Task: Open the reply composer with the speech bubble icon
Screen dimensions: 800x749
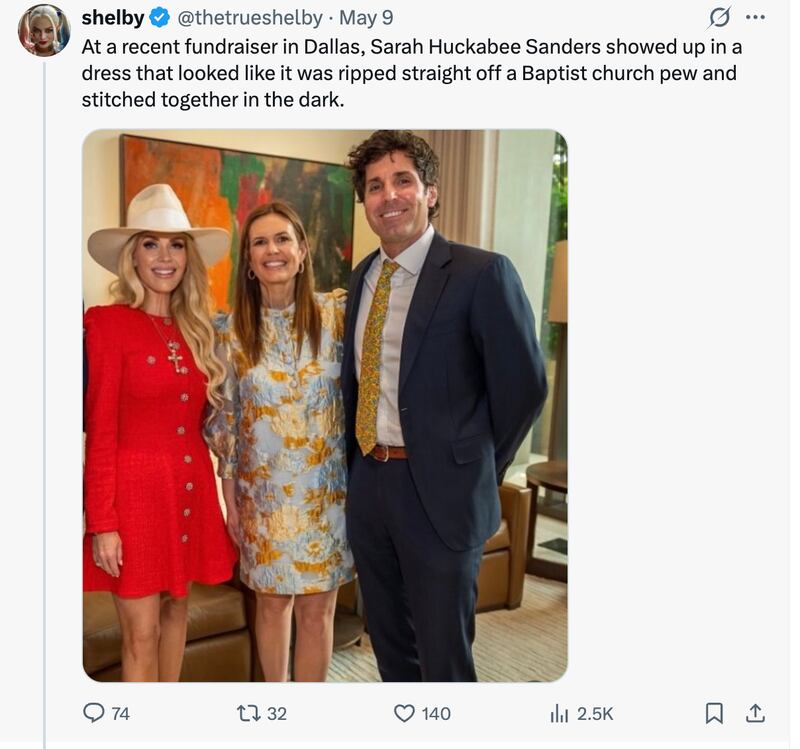Action: (95, 713)
